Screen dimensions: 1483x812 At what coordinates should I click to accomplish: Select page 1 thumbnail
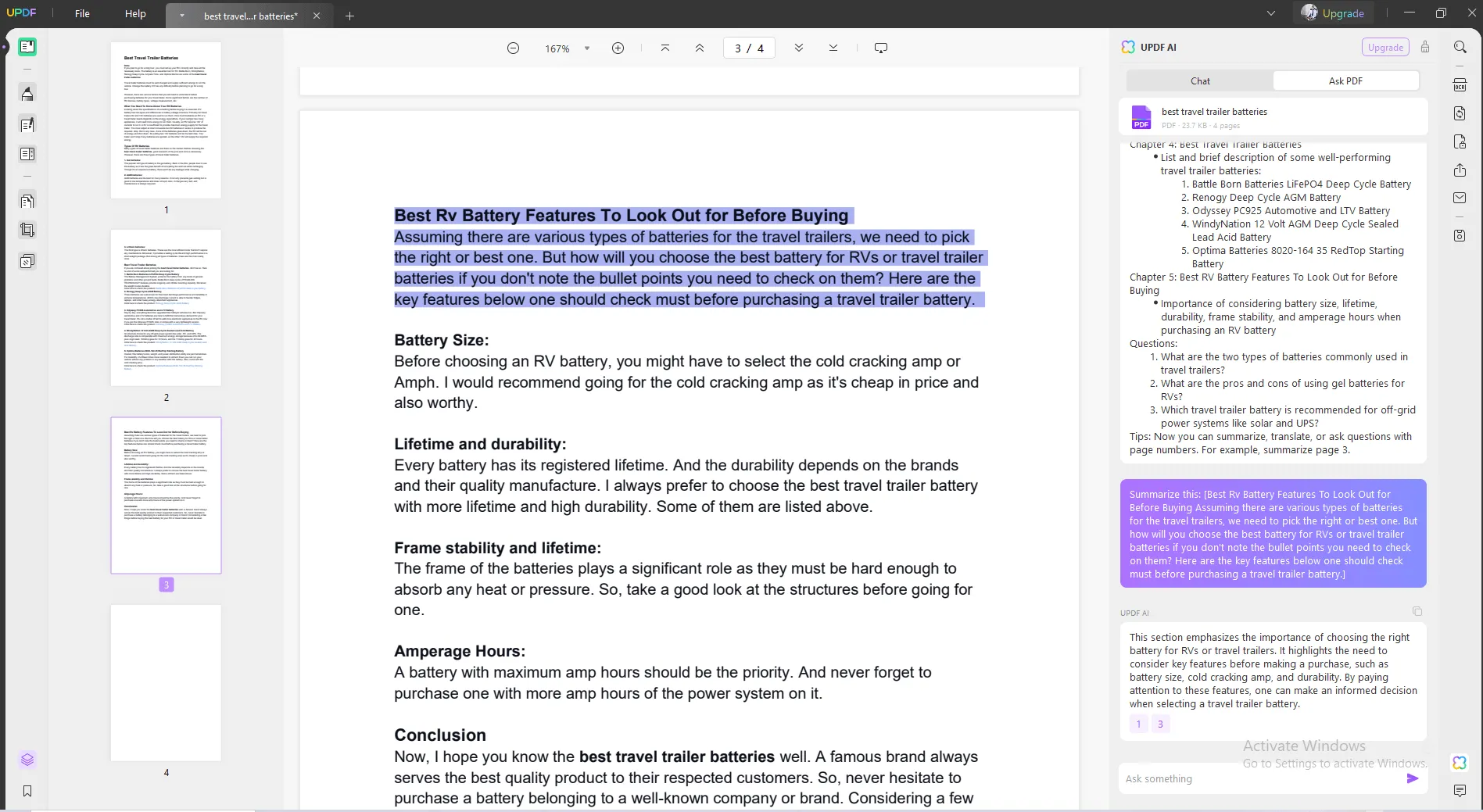166,120
